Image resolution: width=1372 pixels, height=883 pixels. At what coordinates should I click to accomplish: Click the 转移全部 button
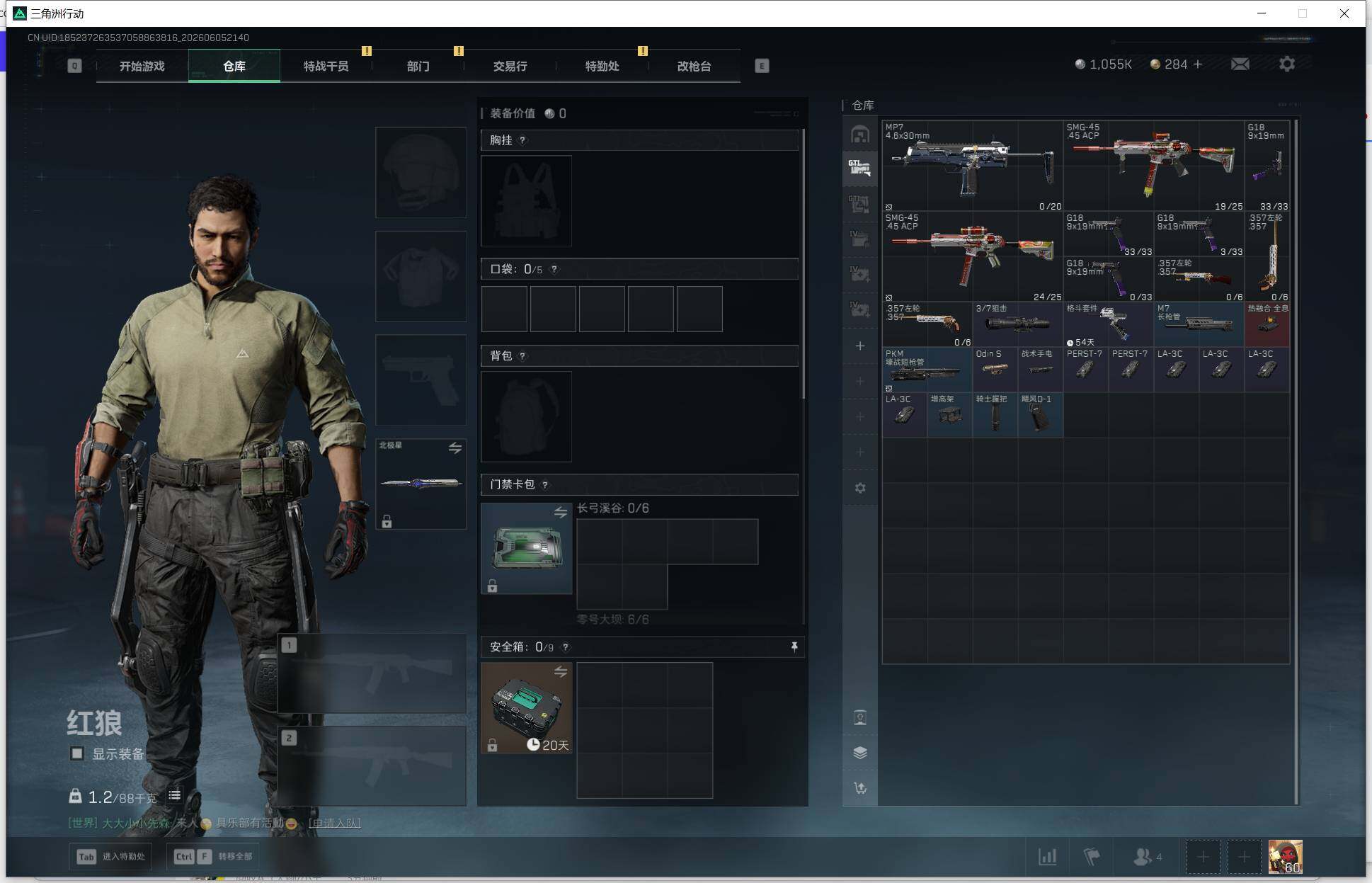[214, 856]
